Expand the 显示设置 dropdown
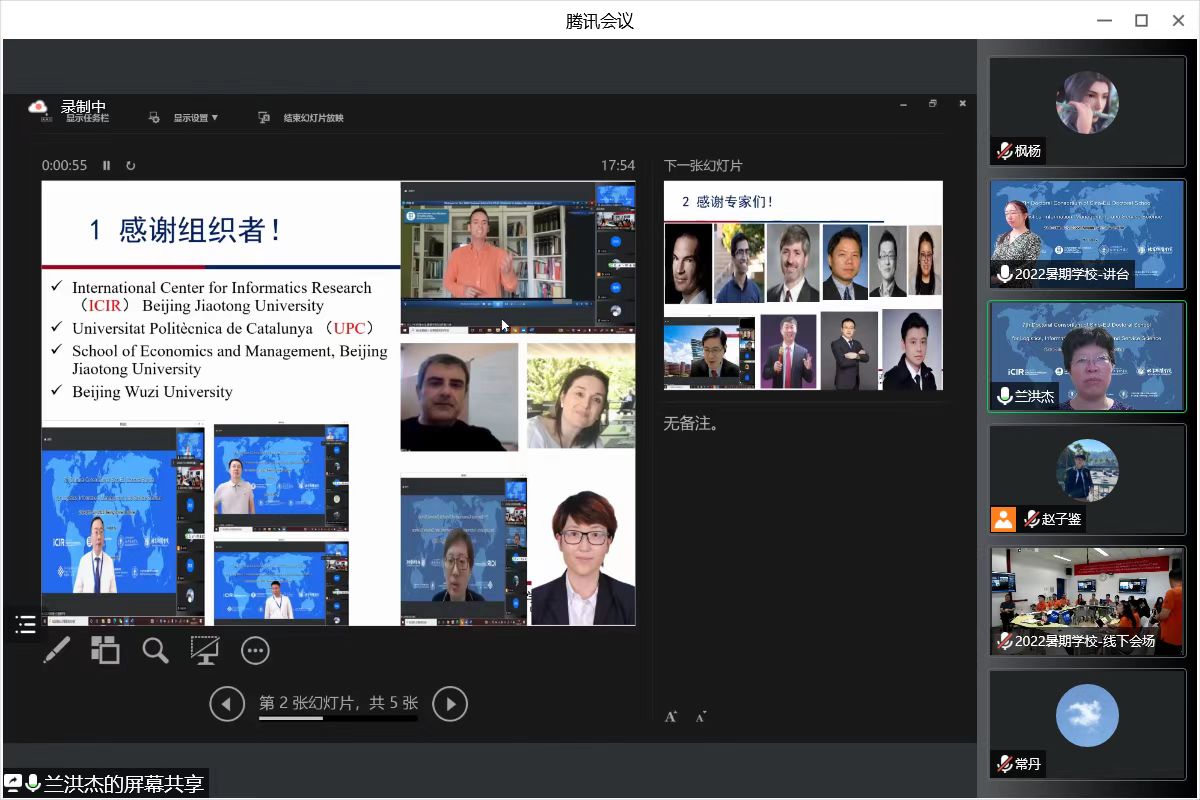 (195, 118)
